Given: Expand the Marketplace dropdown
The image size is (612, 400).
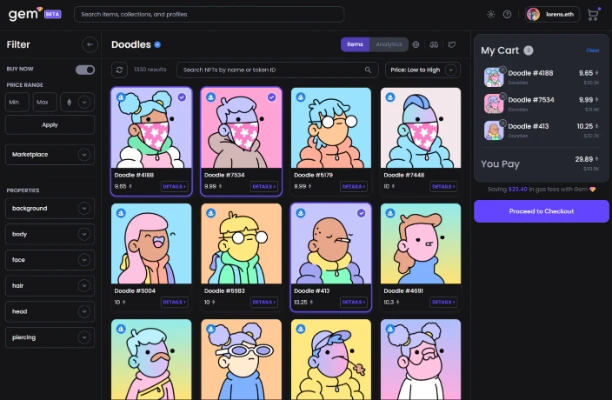Looking at the screenshot, I should click(50, 155).
